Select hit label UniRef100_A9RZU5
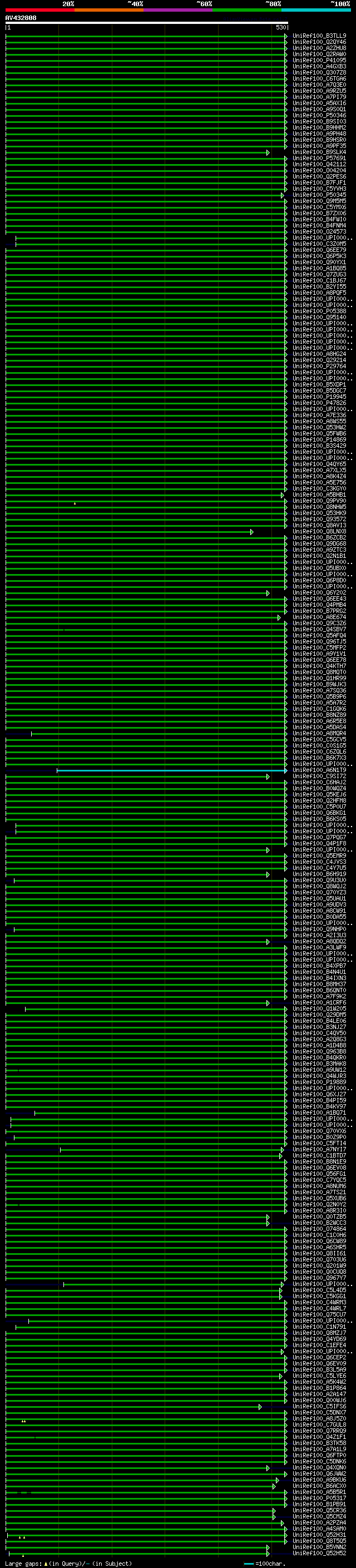Image resolution: width=356 pixels, height=1568 pixels. pyautogui.click(x=319, y=91)
